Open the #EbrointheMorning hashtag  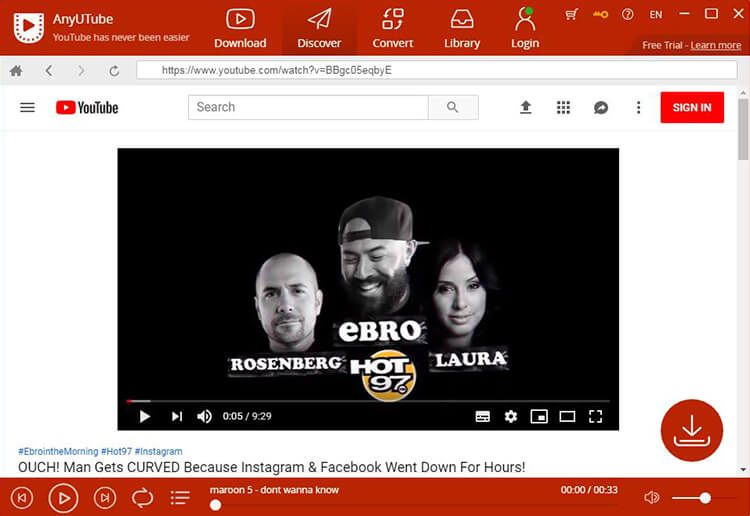pos(58,451)
